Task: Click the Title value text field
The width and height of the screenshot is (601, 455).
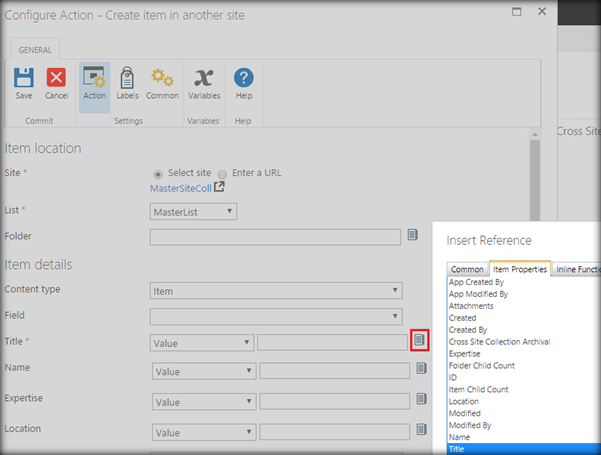Action: click(332, 342)
